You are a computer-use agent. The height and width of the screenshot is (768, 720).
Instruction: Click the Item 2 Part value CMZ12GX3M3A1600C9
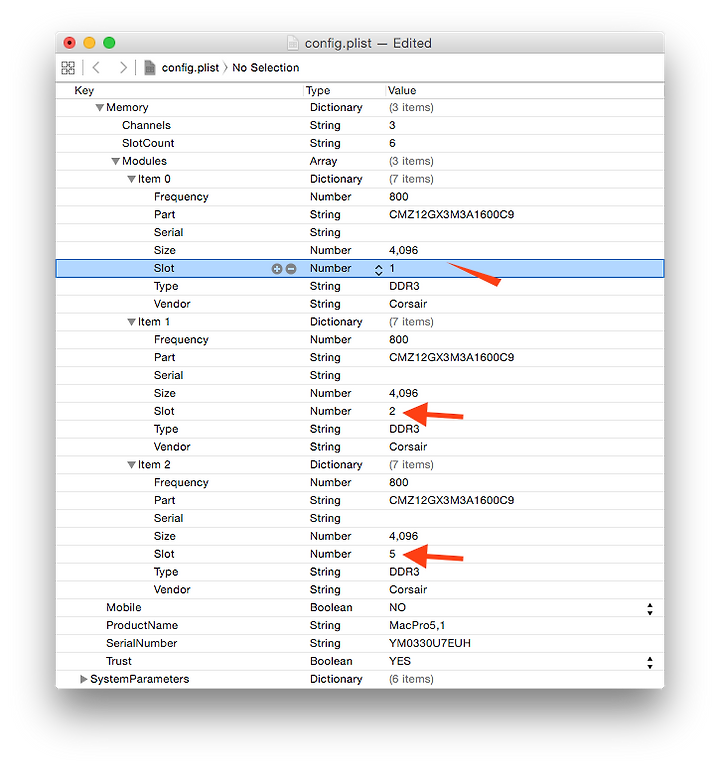pyautogui.click(x=452, y=501)
